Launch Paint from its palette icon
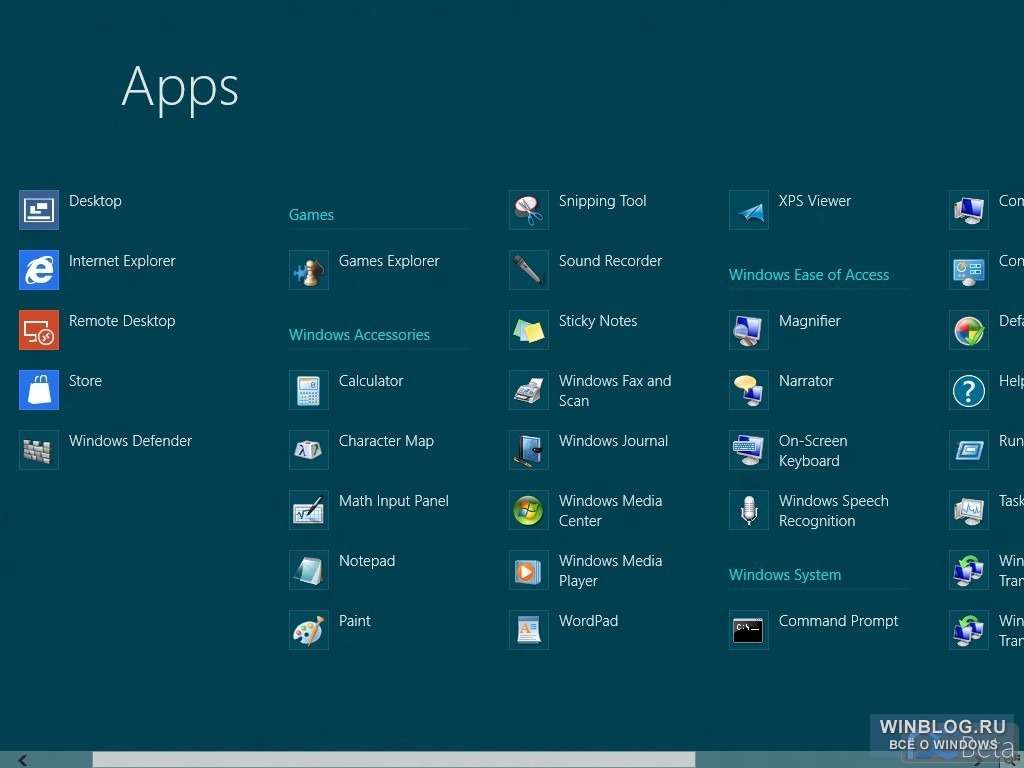The height and width of the screenshot is (768, 1024). pyautogui.click(x=309, y=630)
